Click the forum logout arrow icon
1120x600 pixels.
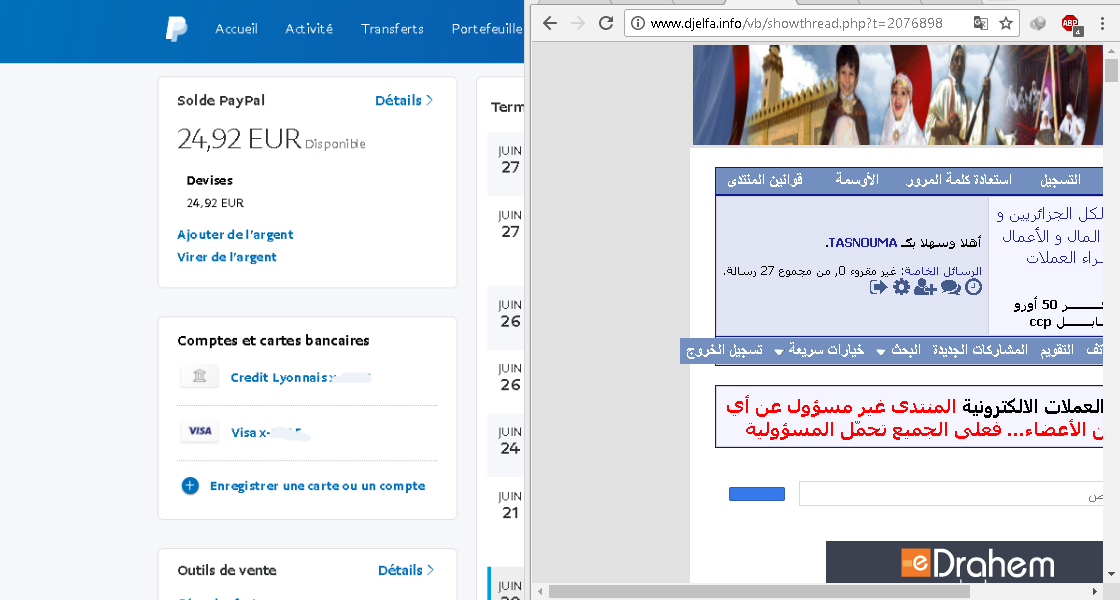[x=879, y=287]
